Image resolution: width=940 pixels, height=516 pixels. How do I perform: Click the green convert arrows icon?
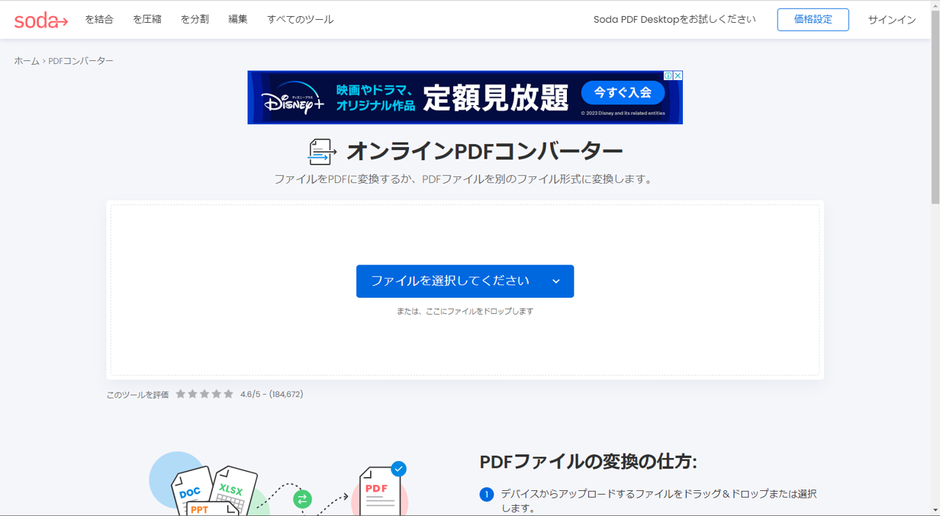(302, 499)
